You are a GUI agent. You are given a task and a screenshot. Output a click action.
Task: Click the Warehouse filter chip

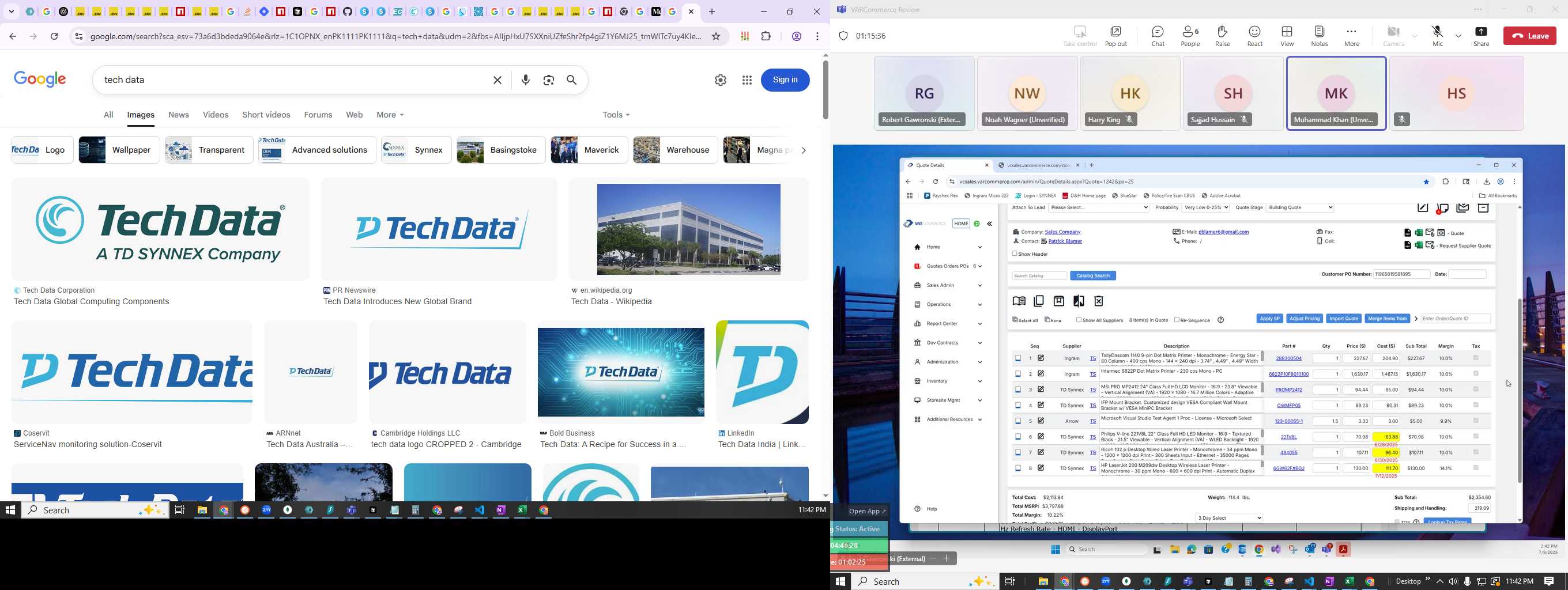click(x=675, y=150)
